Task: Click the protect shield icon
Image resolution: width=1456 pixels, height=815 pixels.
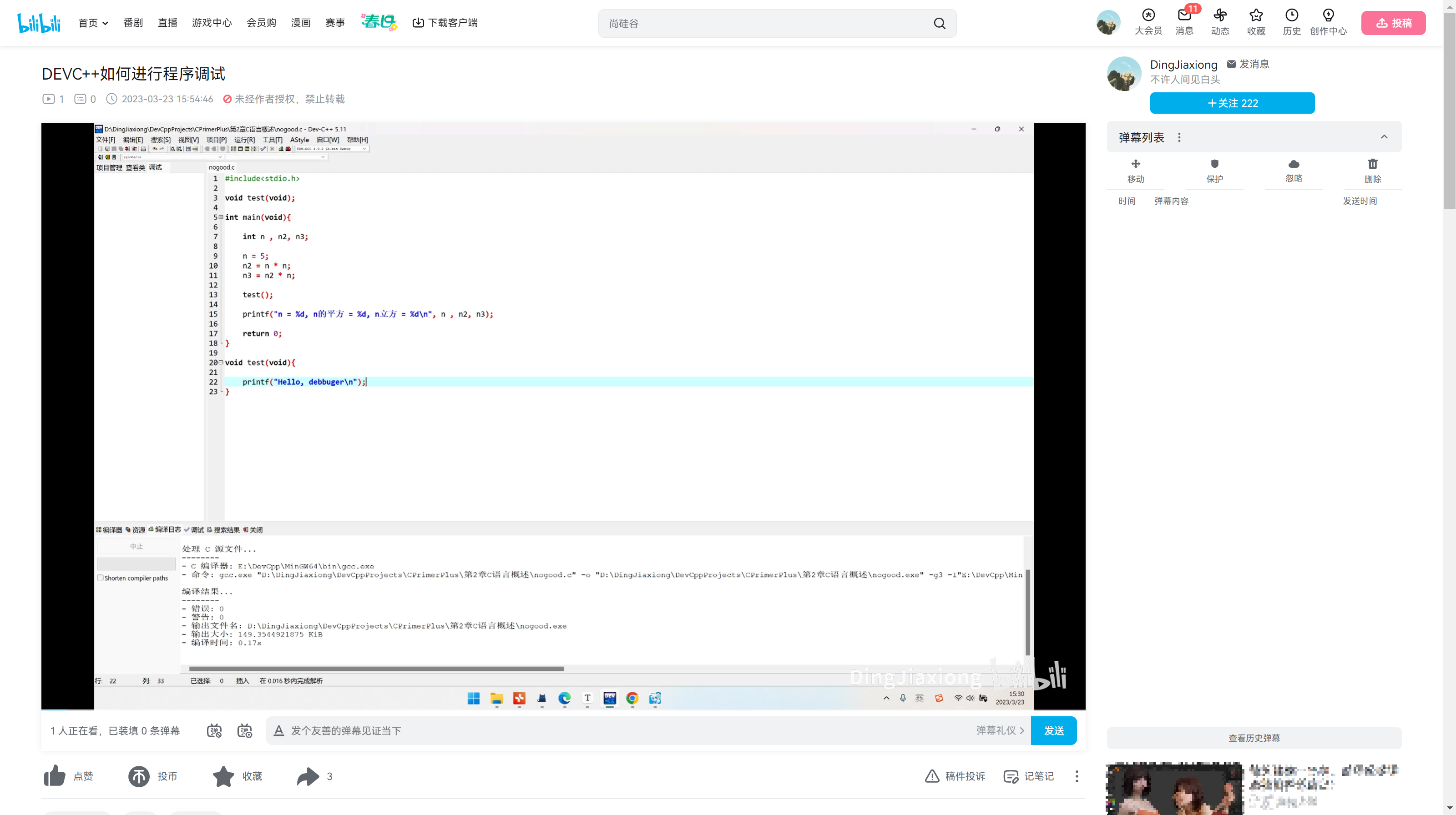Action: click(x=1215, y=164)
